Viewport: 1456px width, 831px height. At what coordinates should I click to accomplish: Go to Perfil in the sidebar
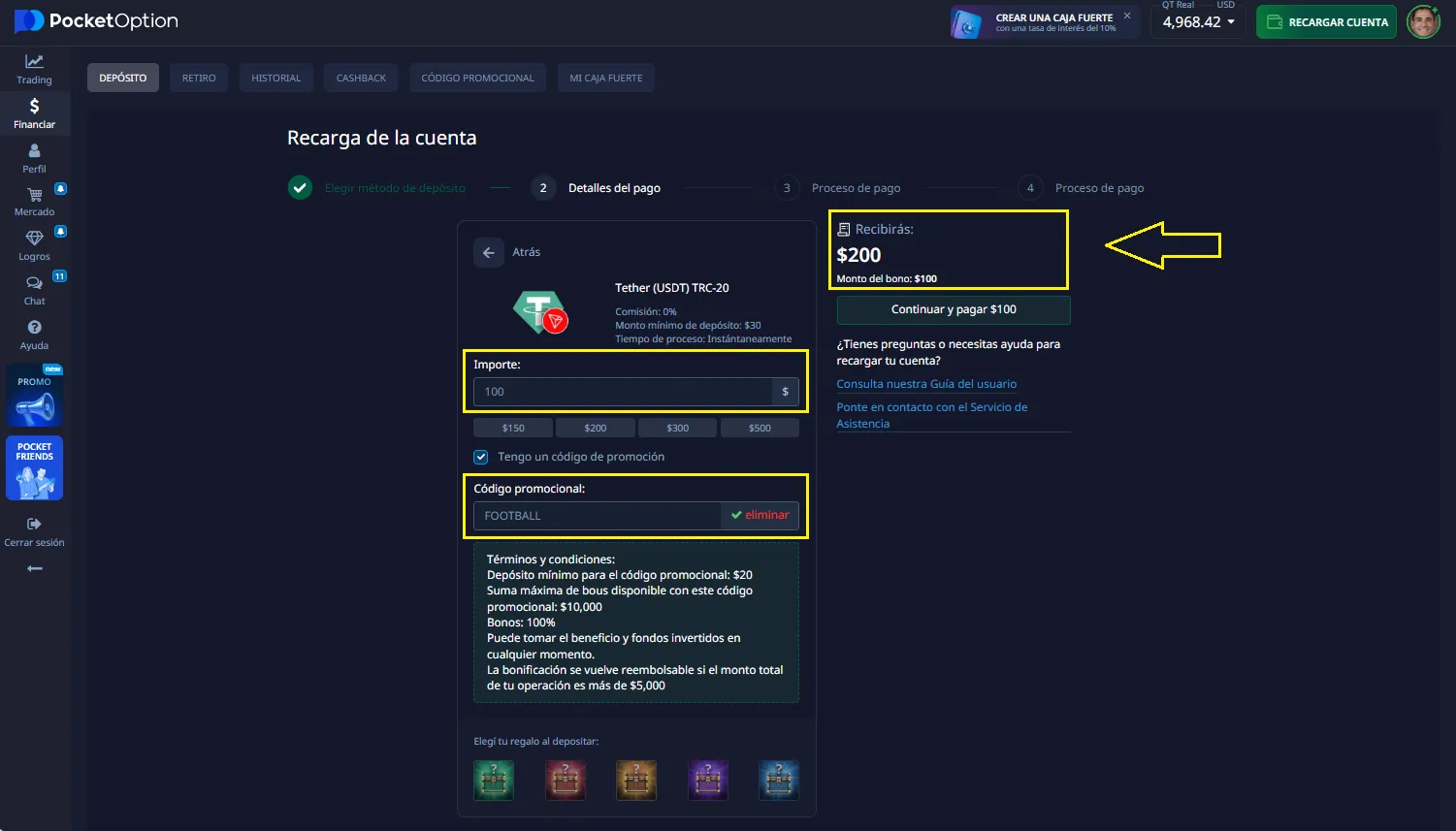(34, 158)
